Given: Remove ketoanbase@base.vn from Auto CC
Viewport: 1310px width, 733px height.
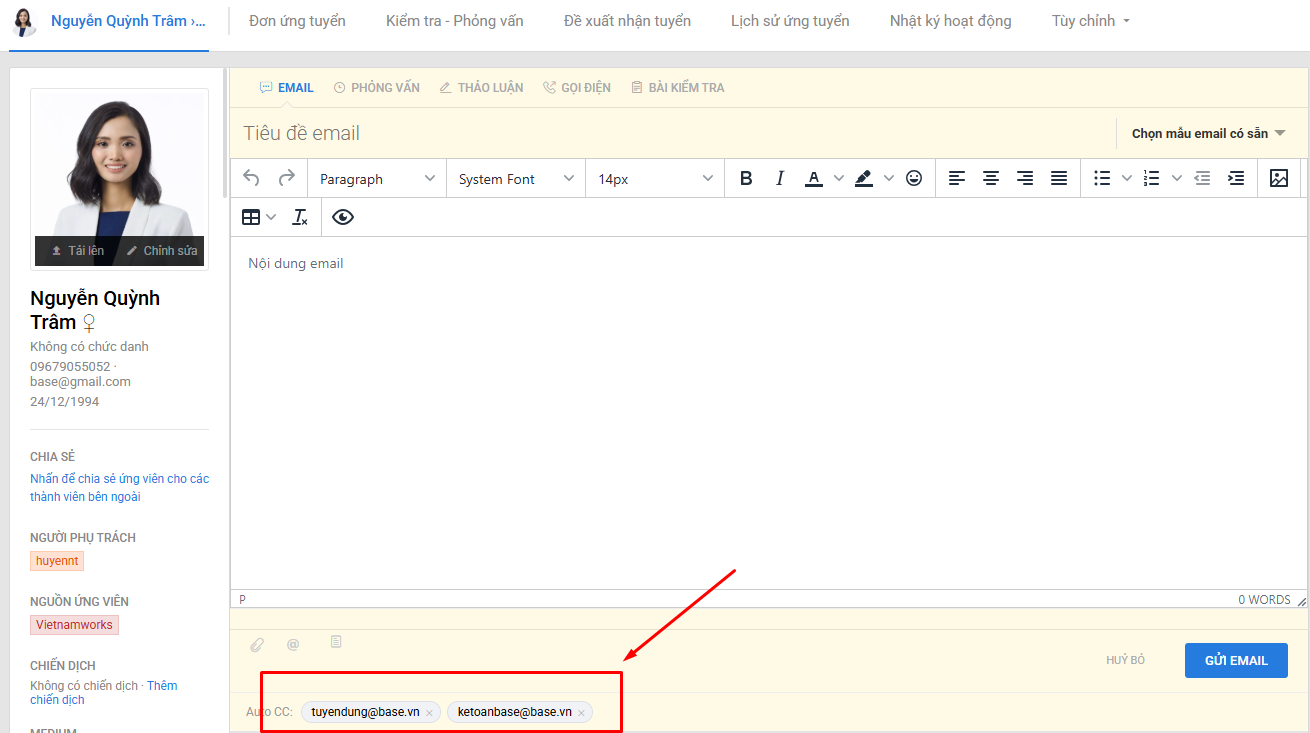Looking at the screenshot, I should click(x=581, y=713).
